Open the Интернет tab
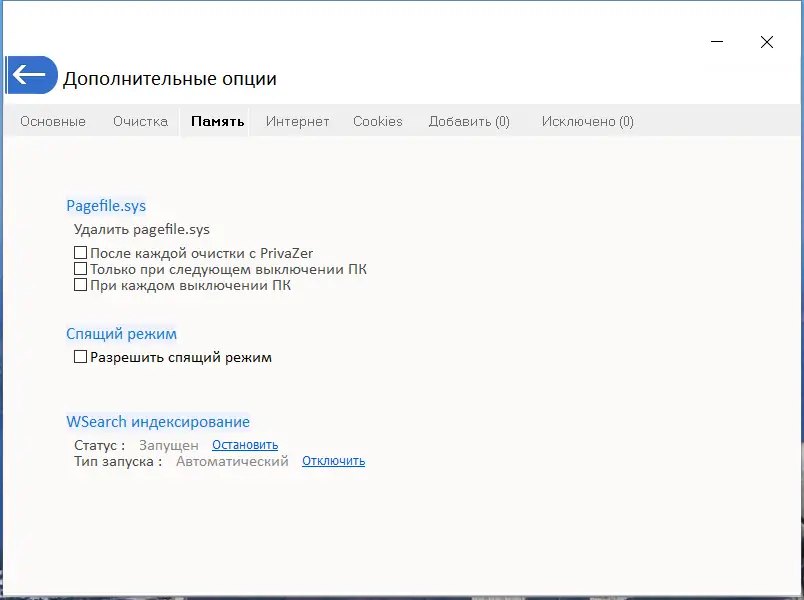804x600 pixels. pyautogui.click(x=296, y=120)
